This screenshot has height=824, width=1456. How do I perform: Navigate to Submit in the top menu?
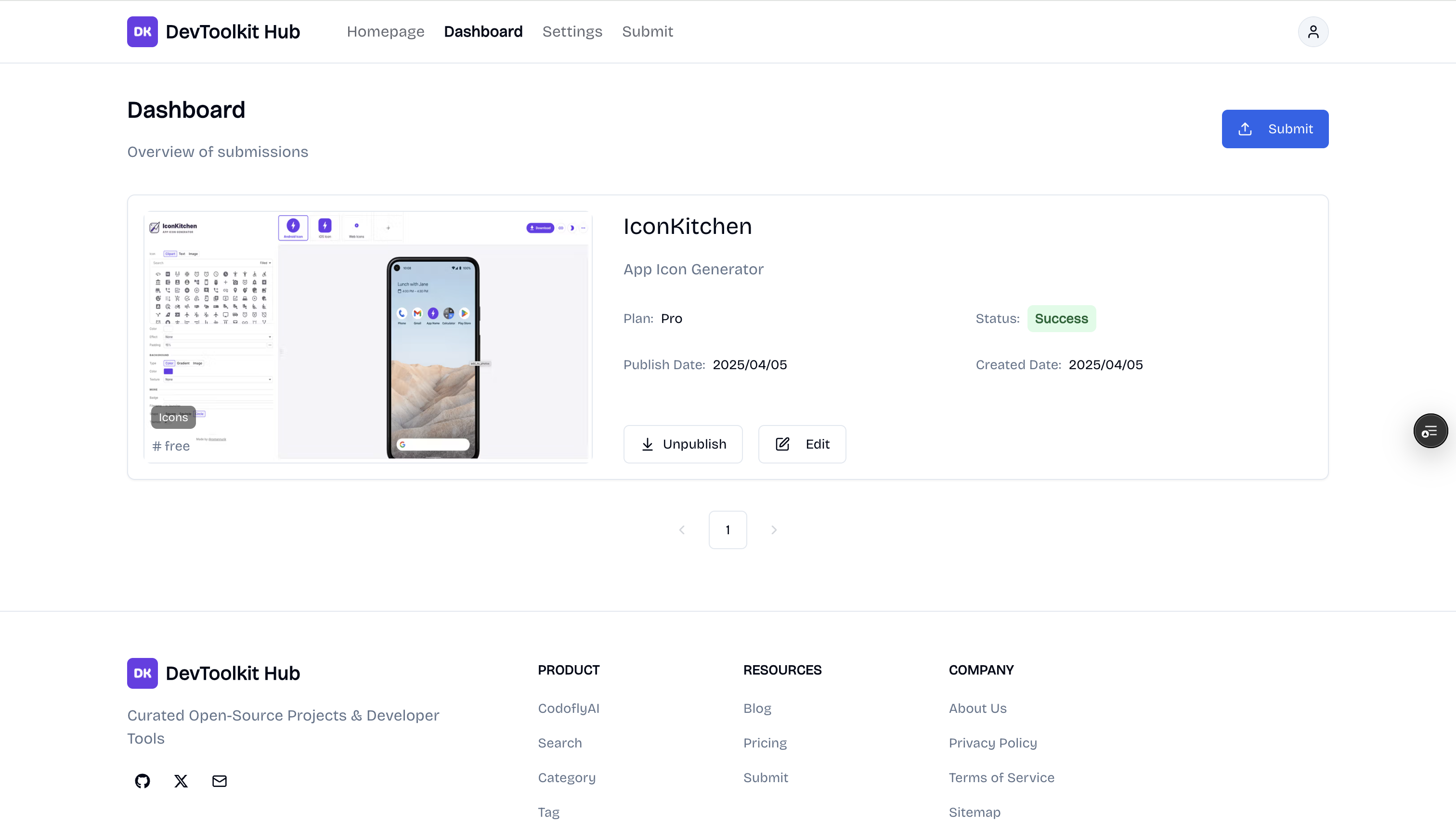click(648, 32)
